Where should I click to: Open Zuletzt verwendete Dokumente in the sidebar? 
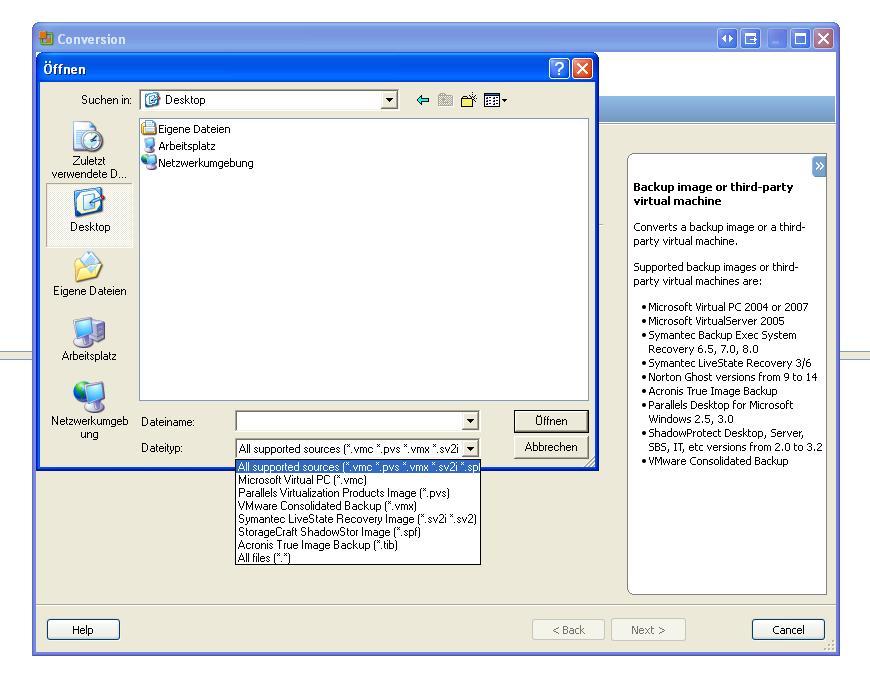[89, 150]
